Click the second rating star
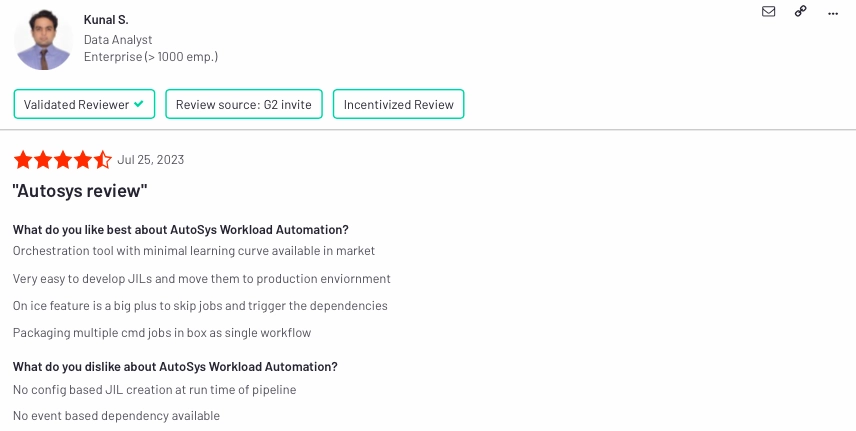Image resolution: width=856 pixels, height=431 pixels. pyautogui.click(x=43, y=160)
